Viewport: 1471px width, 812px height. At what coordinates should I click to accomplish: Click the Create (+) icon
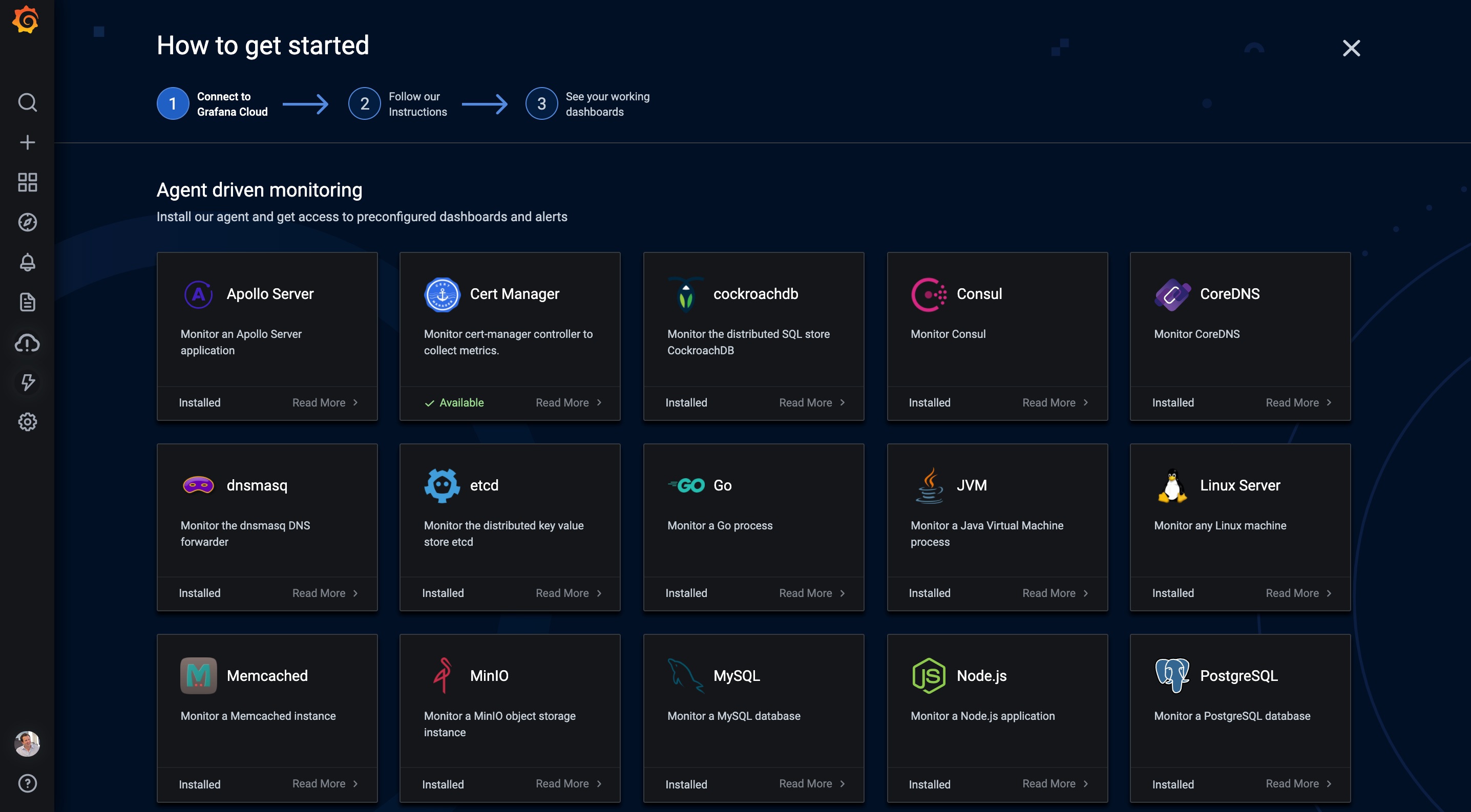click(x=27, y=142)
